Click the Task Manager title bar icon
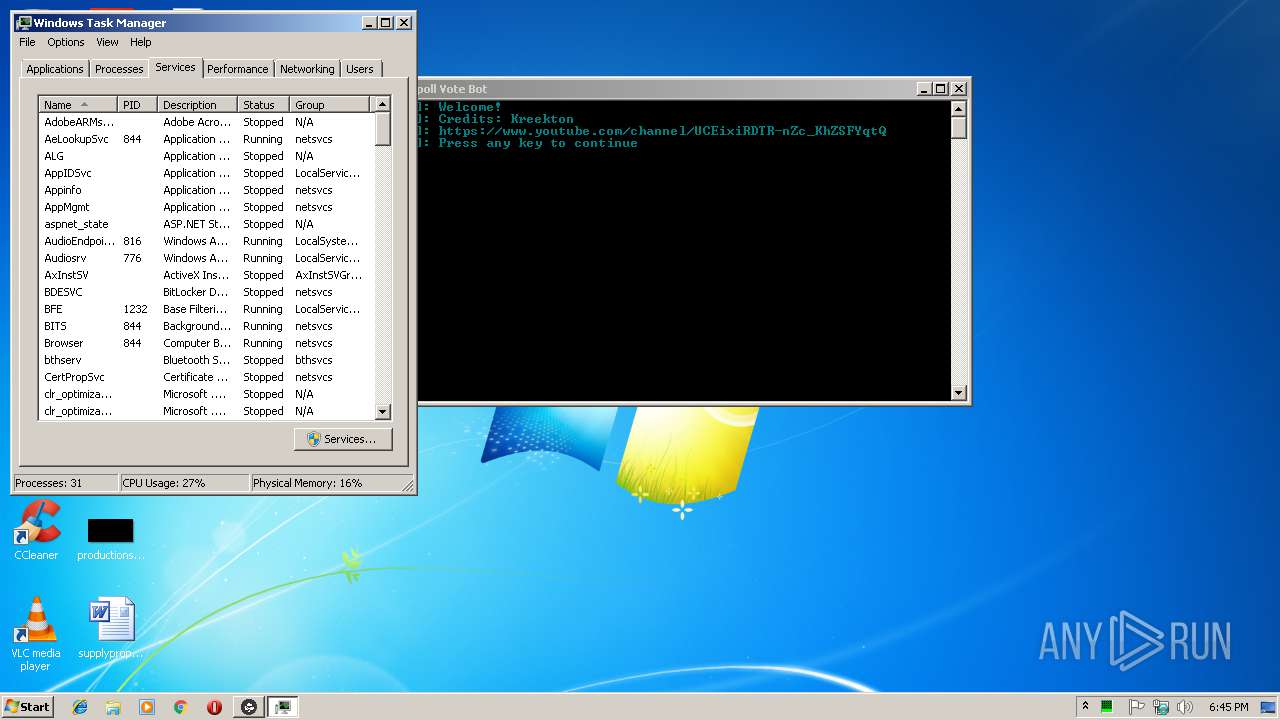1280x720 pixels. (24, 22)
